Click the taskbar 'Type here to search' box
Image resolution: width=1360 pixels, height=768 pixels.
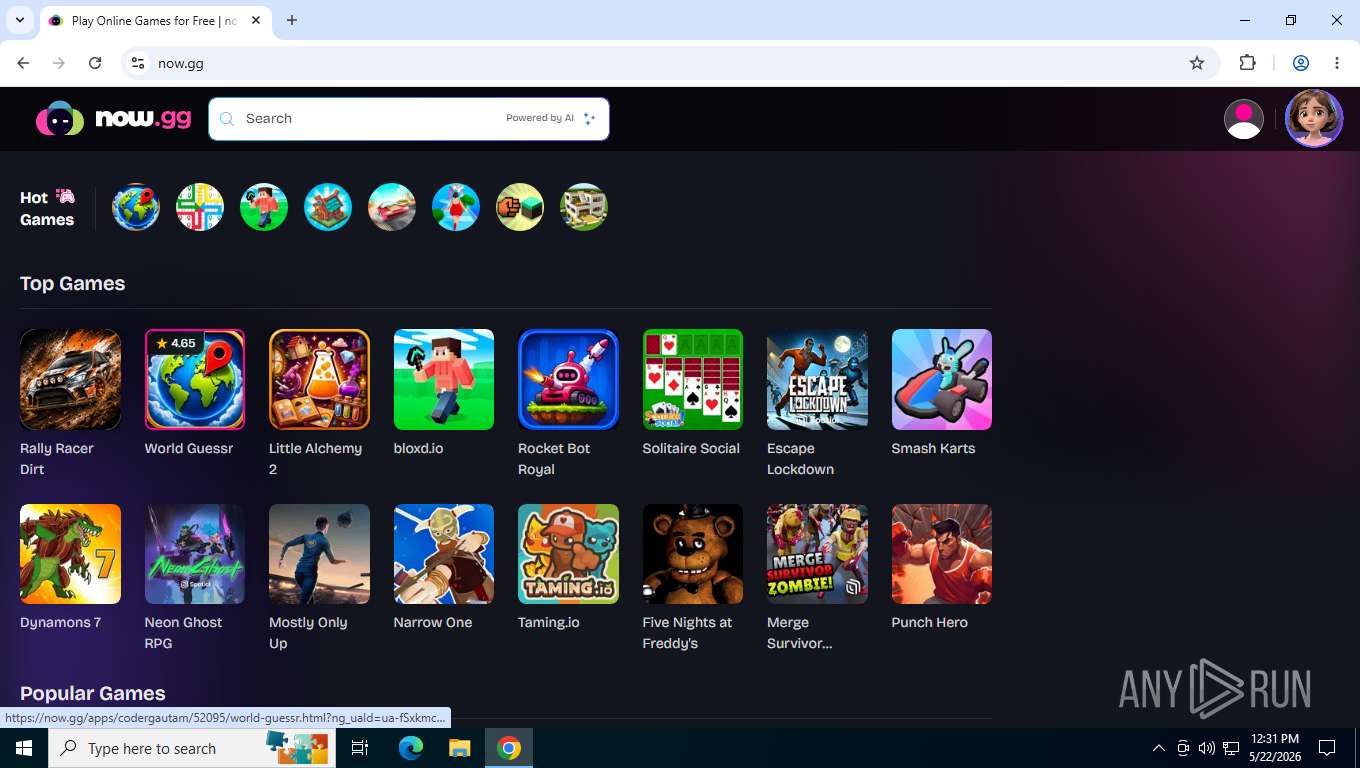[x=190, y=748]
